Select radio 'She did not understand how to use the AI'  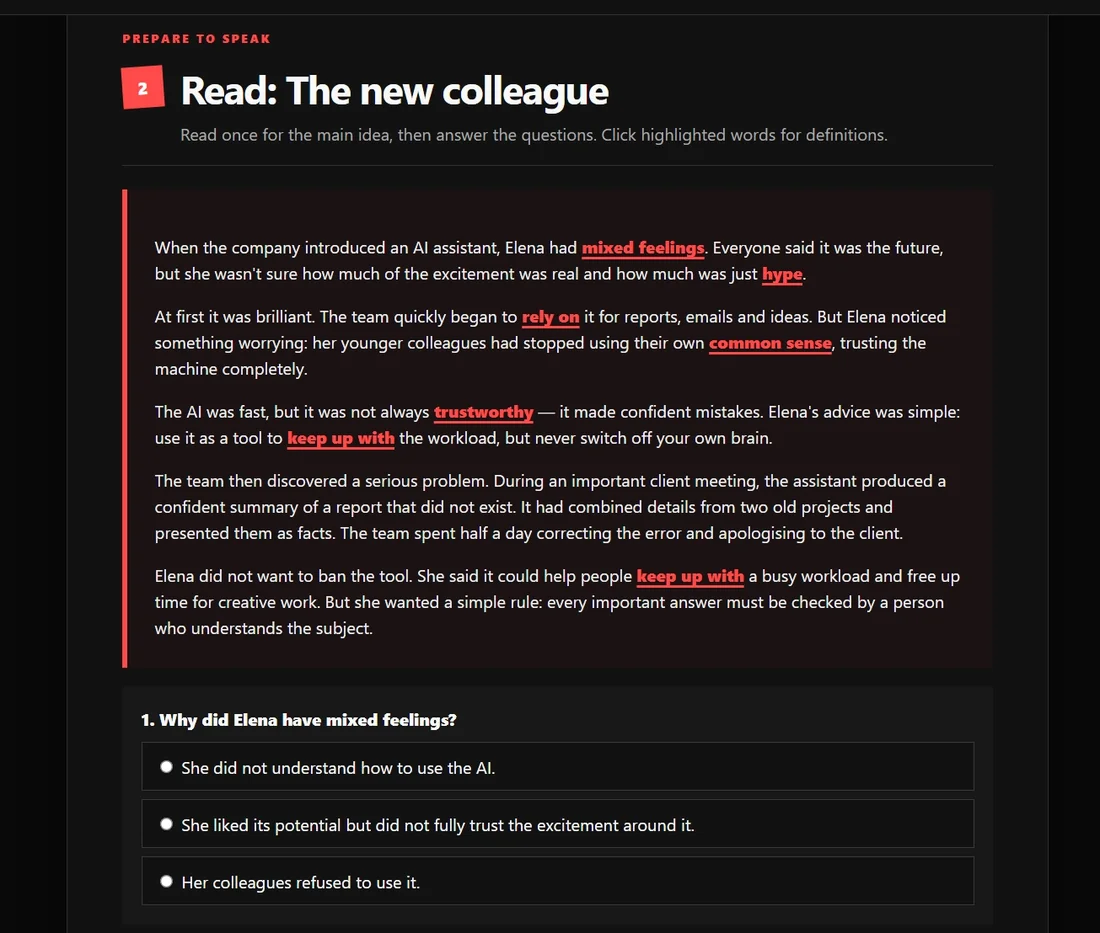(x=166, y=767)
